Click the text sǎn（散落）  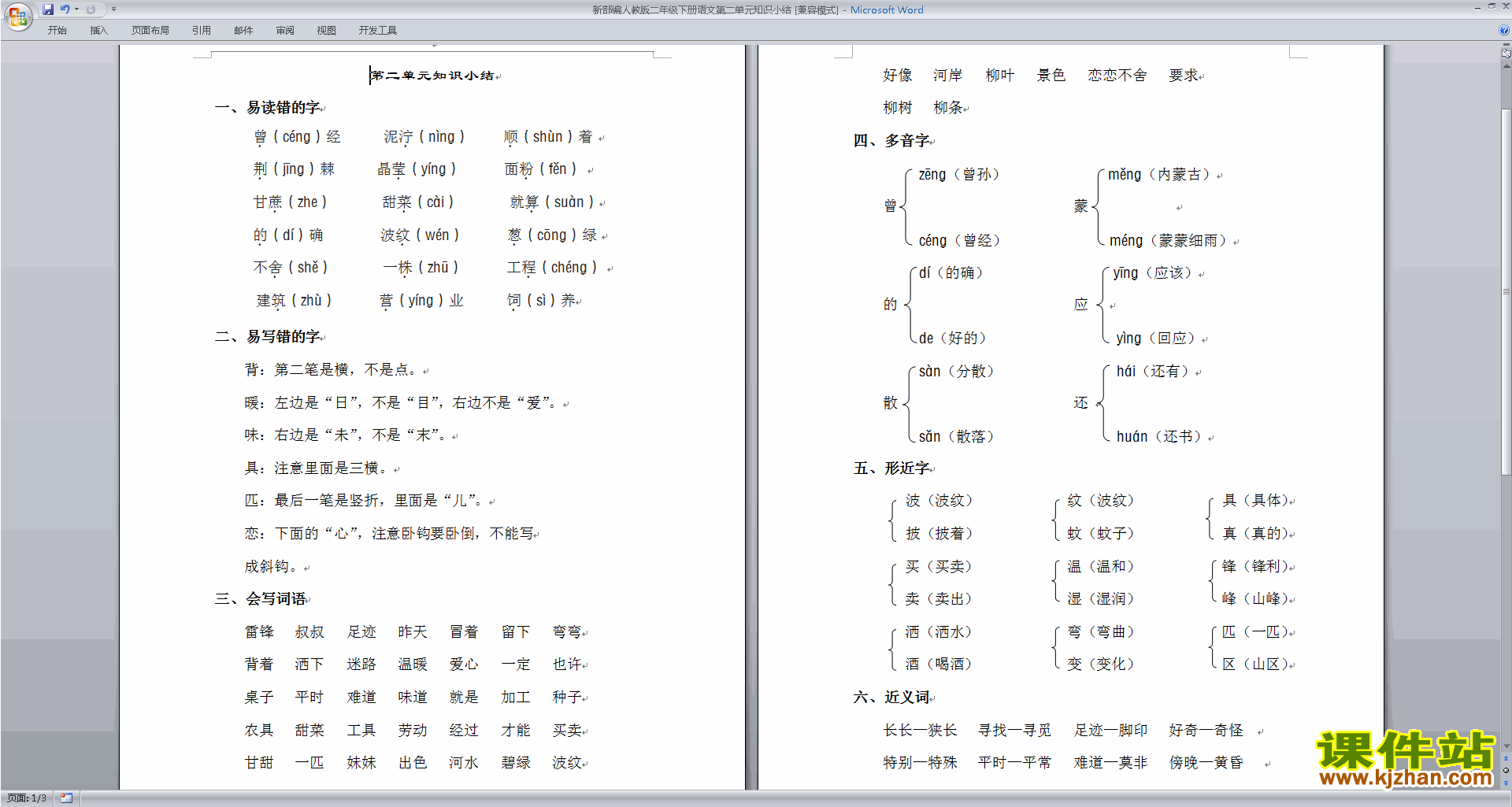(956, 437)
